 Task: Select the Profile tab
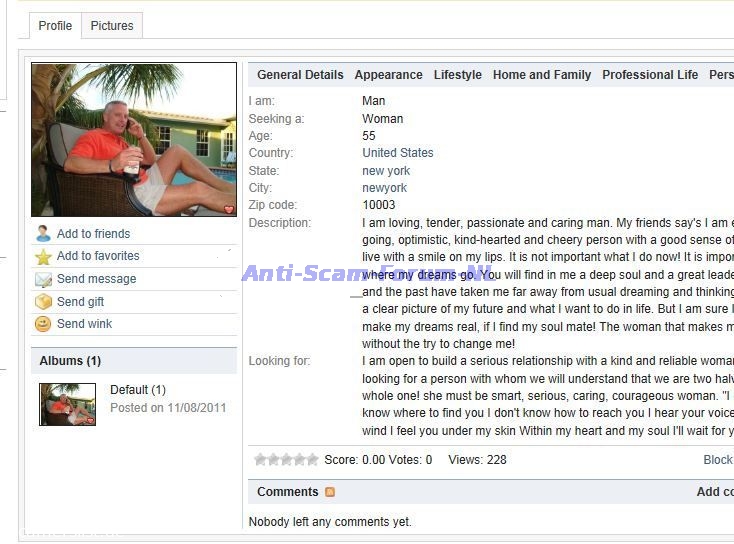[x=55, y=26]
